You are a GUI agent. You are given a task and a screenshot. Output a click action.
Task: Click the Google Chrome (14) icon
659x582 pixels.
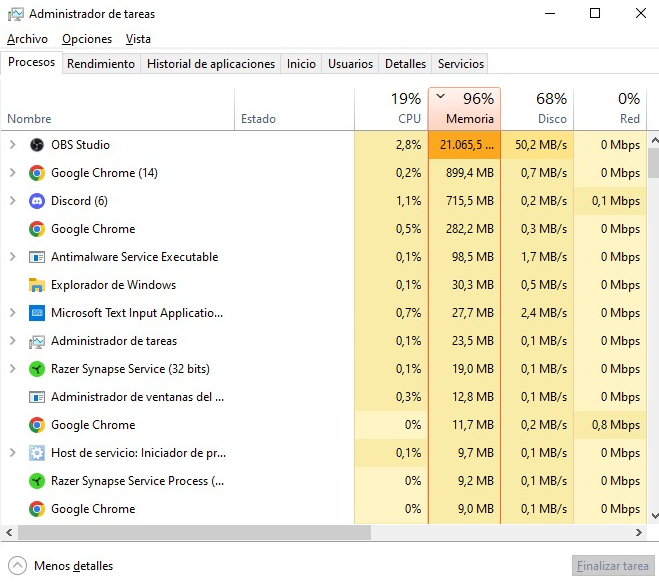tap(37, 173)
